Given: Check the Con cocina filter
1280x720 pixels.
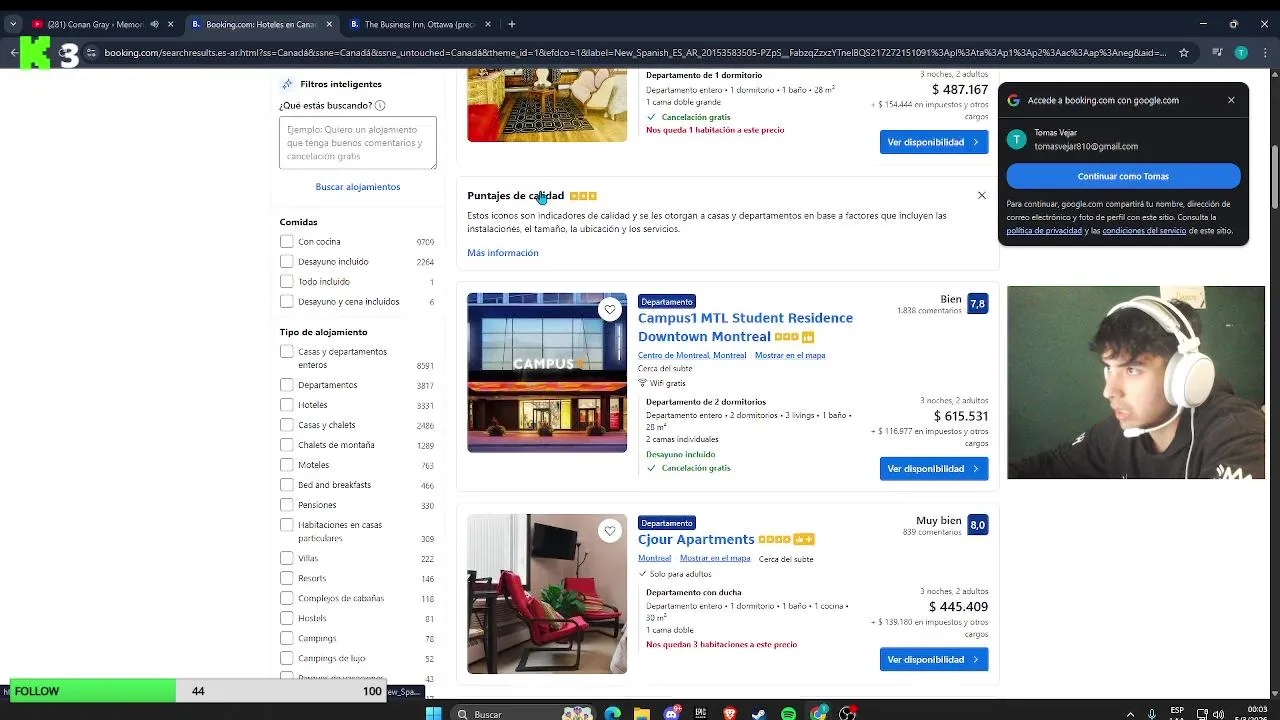Looking at the screenshot, I should coord(287,241).
